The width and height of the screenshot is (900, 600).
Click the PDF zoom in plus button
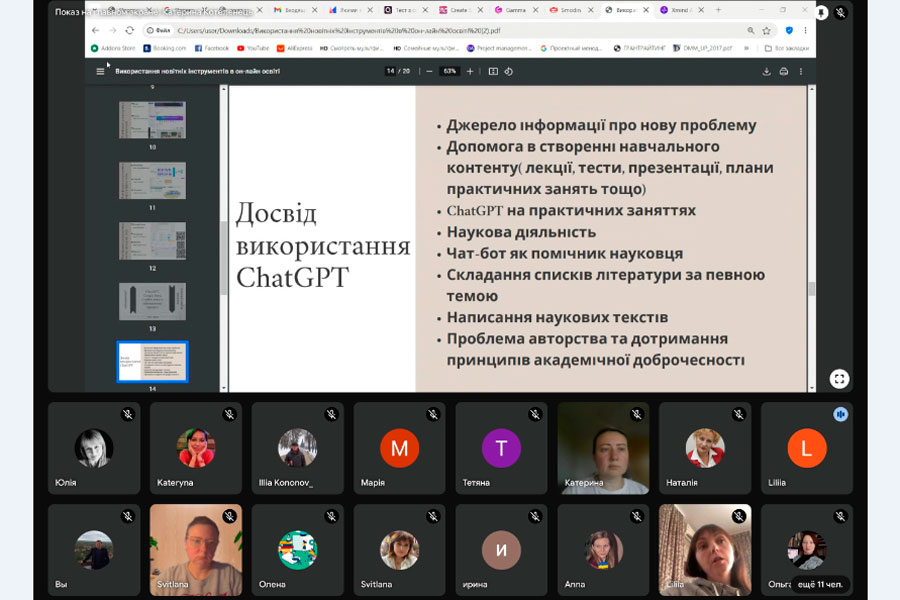click(469, 71)
